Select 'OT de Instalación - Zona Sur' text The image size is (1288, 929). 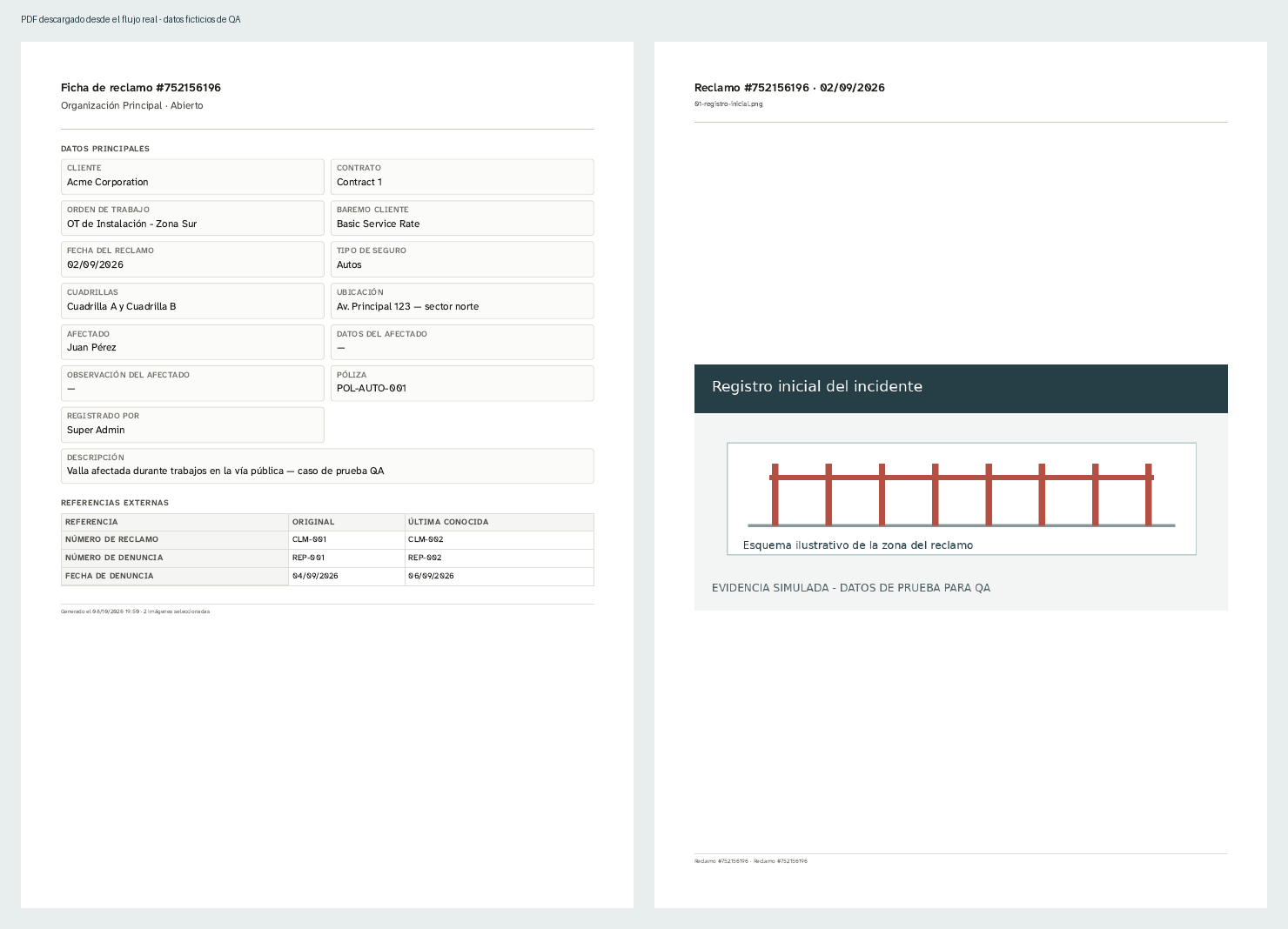pos(132,224)
